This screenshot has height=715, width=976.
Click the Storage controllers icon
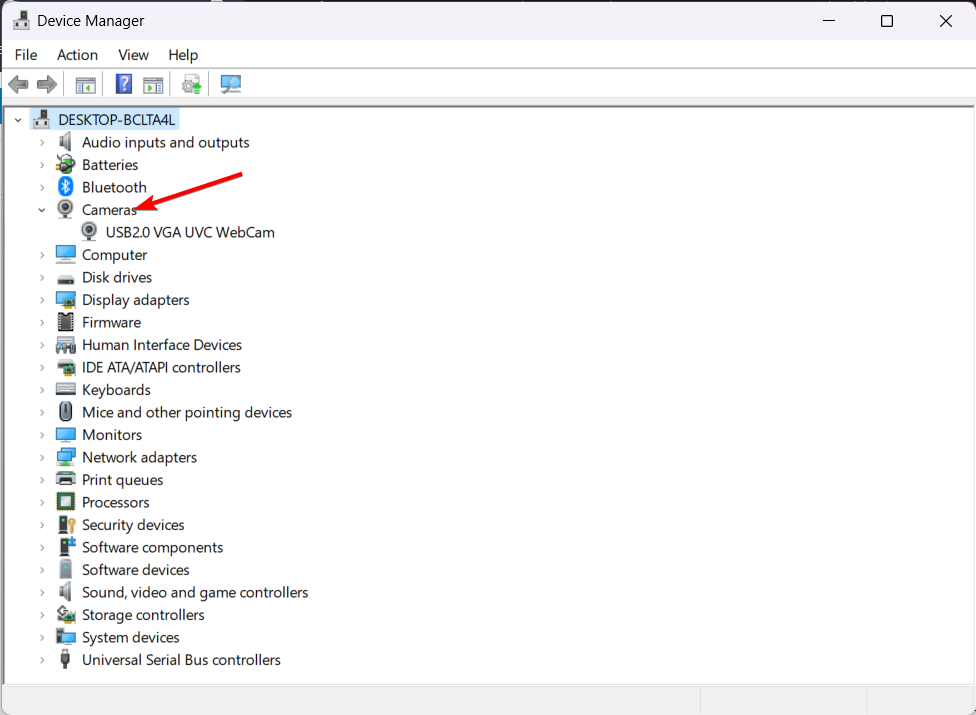[x=65, y=614]
